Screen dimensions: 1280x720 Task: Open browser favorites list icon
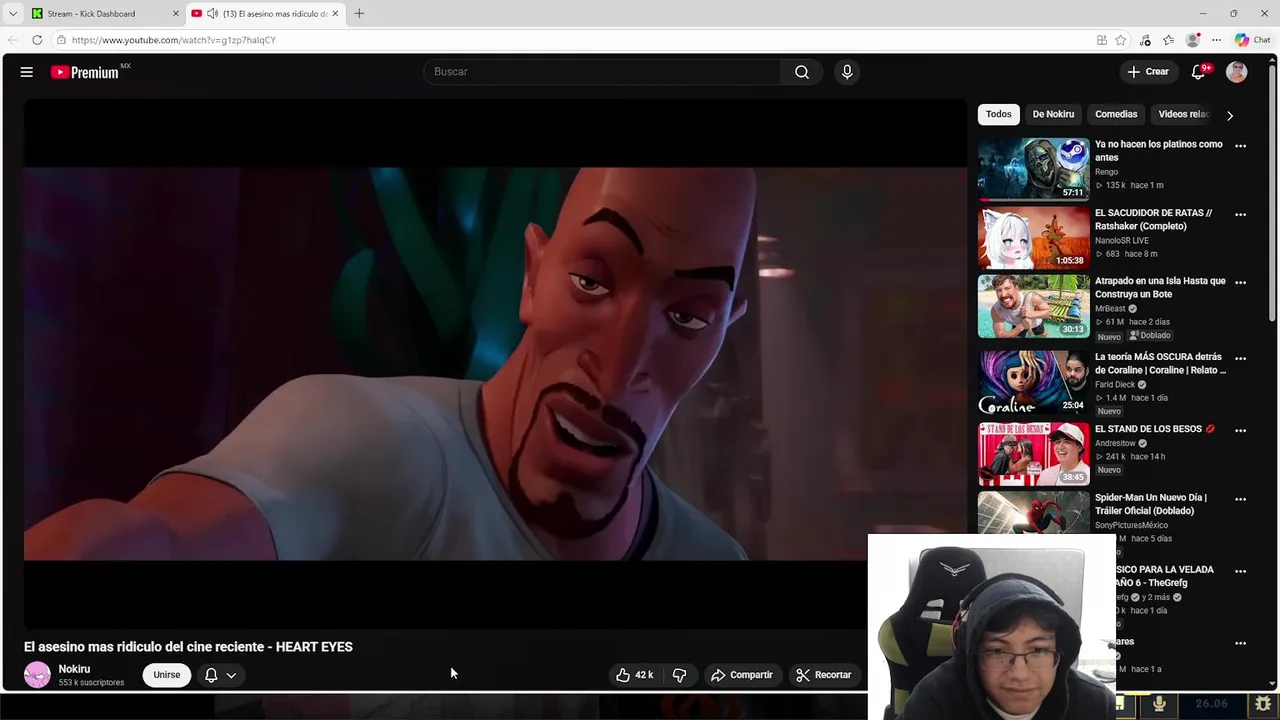tap(1168, 40)
